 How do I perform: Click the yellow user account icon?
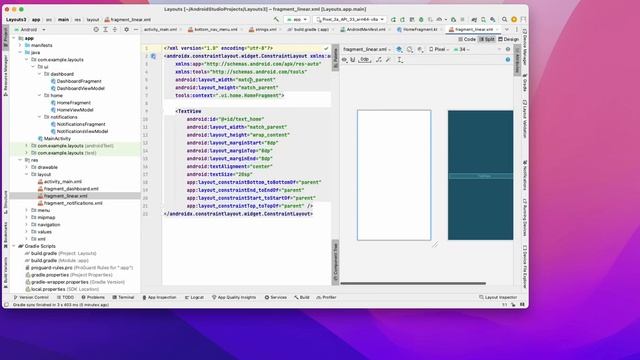(514, 20)
